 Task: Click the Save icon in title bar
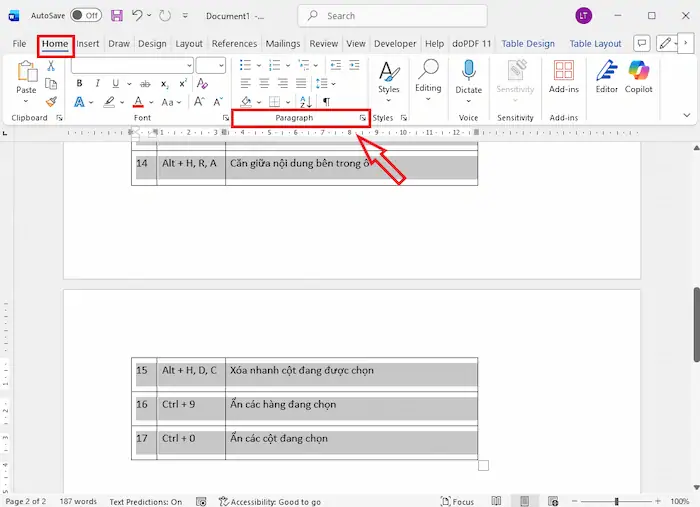click(x=117, y=16)
